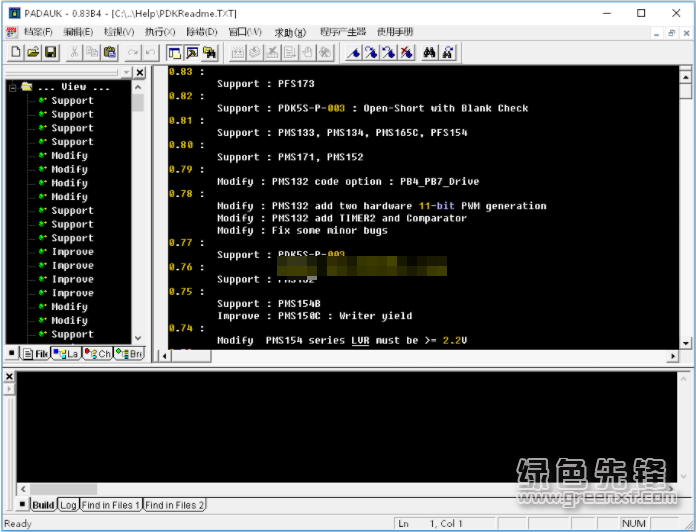Collapse the '... View ...' tree node
This screenshot has width=696, height=532.
[12, 87]
